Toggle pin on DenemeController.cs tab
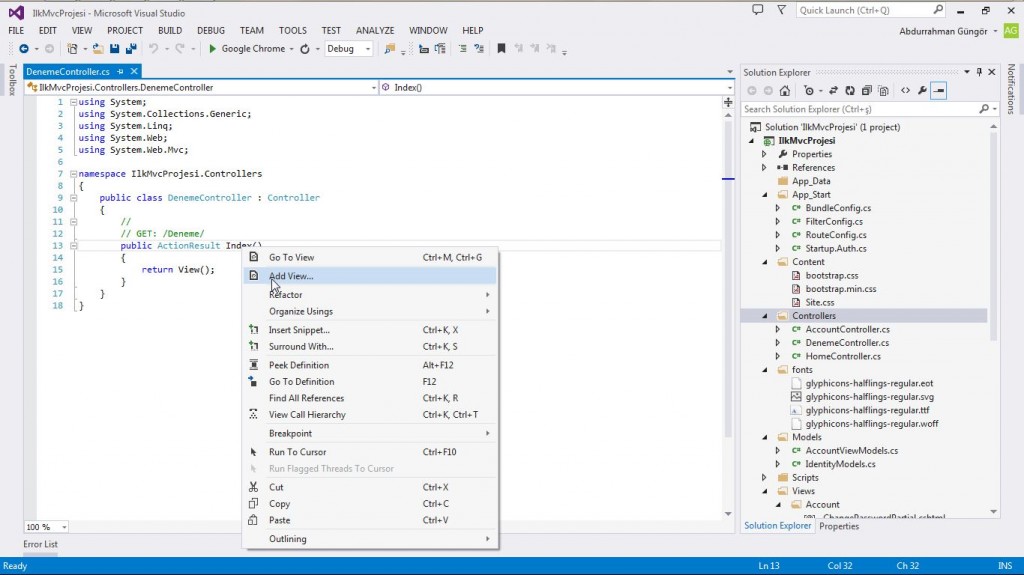This screenshot has width=1024, height=575. [x=120, y=72]
